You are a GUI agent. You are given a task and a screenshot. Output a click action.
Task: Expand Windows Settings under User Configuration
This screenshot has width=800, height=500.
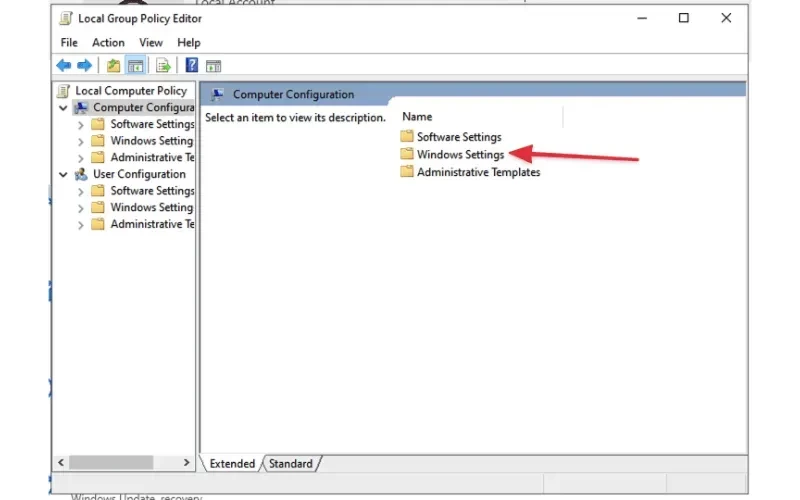[x=81, y=208]
